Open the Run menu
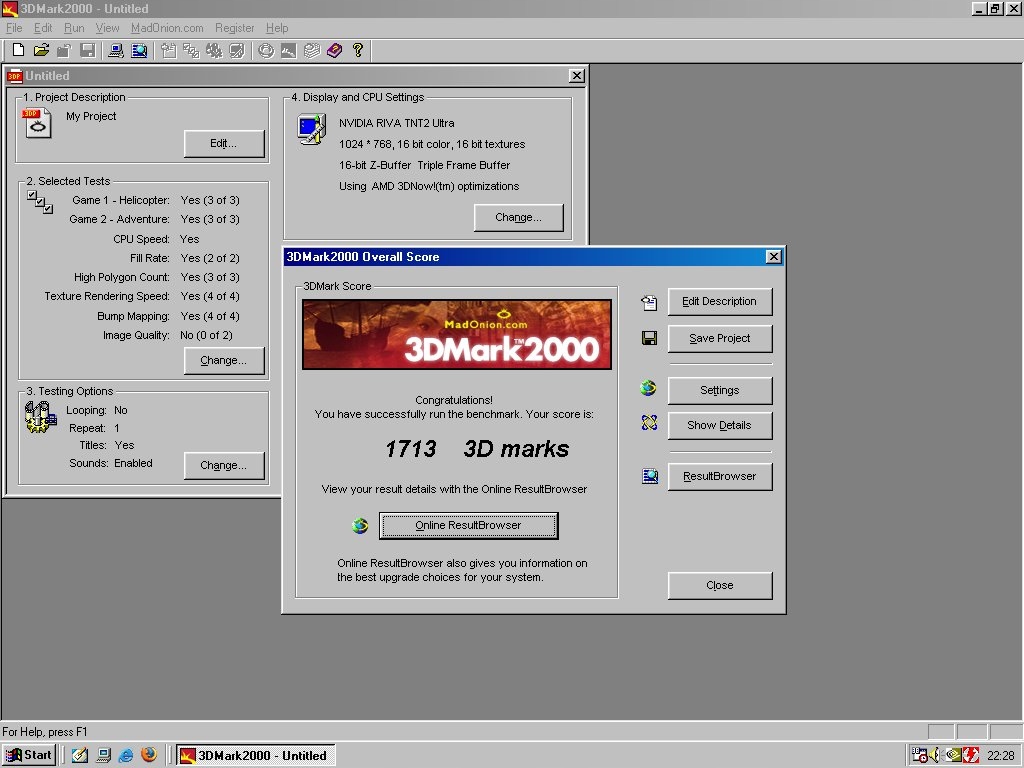This screenshot has width=1024, height=768. (74, 28)
